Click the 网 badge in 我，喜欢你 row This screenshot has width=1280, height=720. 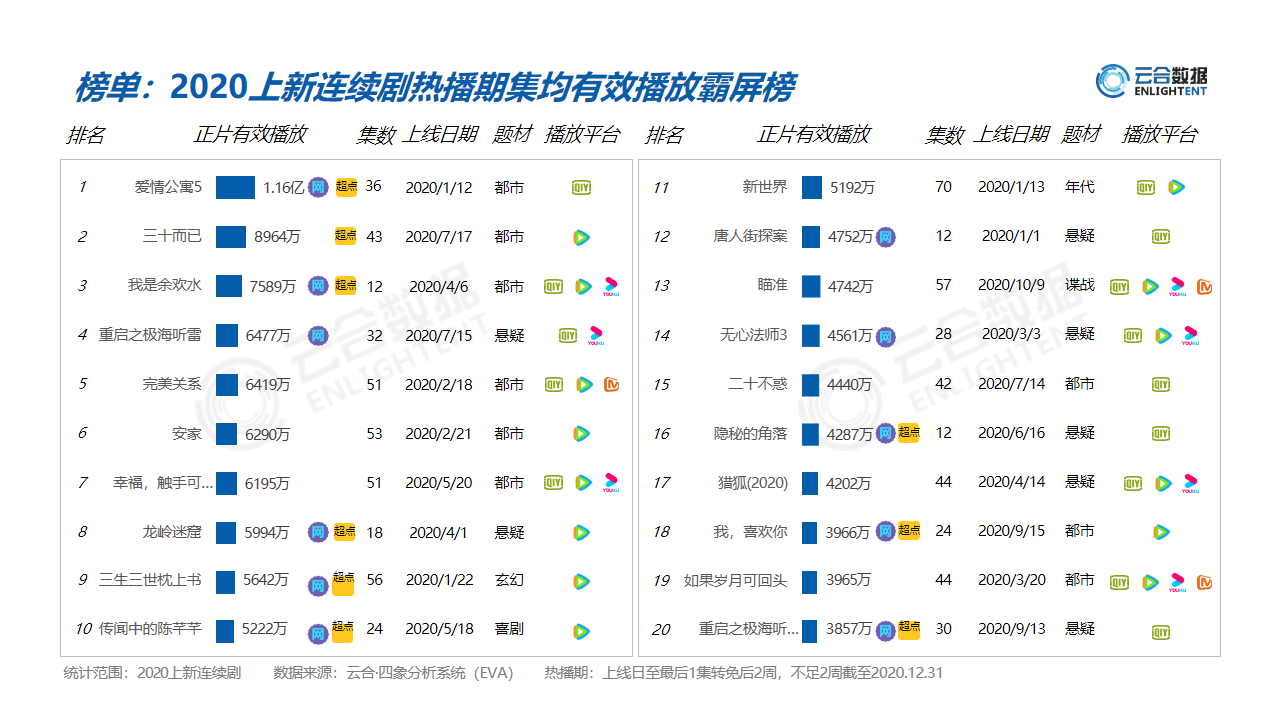pyautogui.click(x=885, y=532)
